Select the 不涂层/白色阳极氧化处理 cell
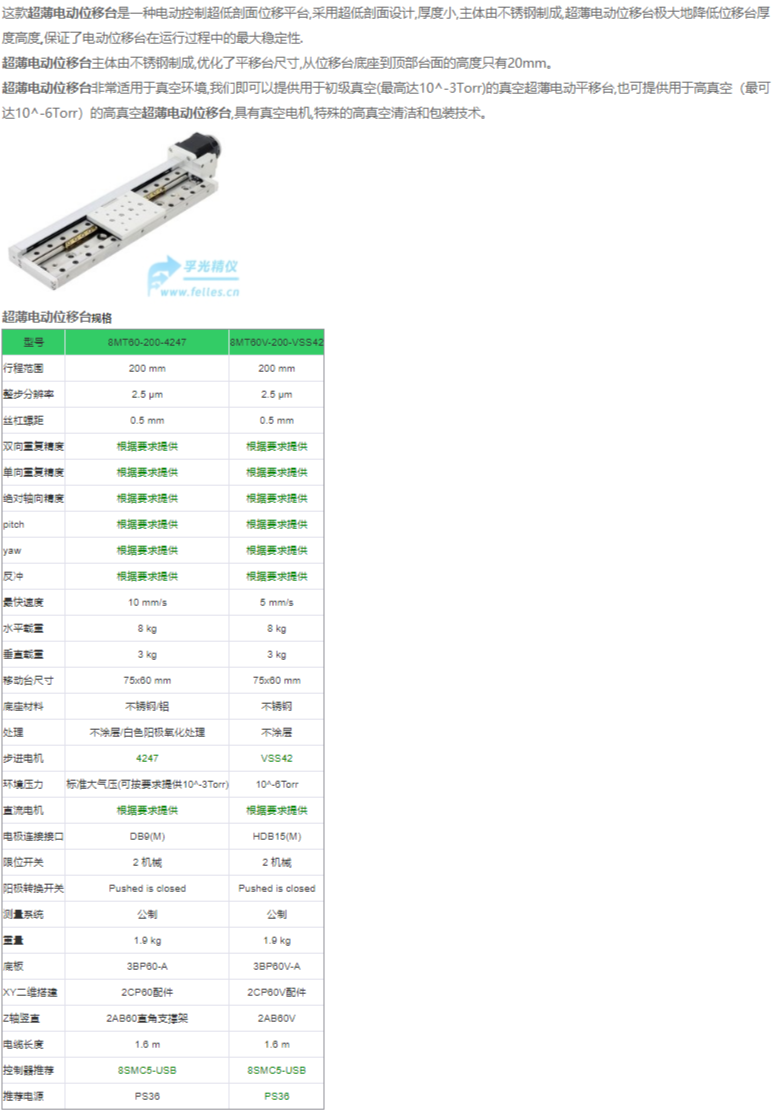 tap(147, 732)
